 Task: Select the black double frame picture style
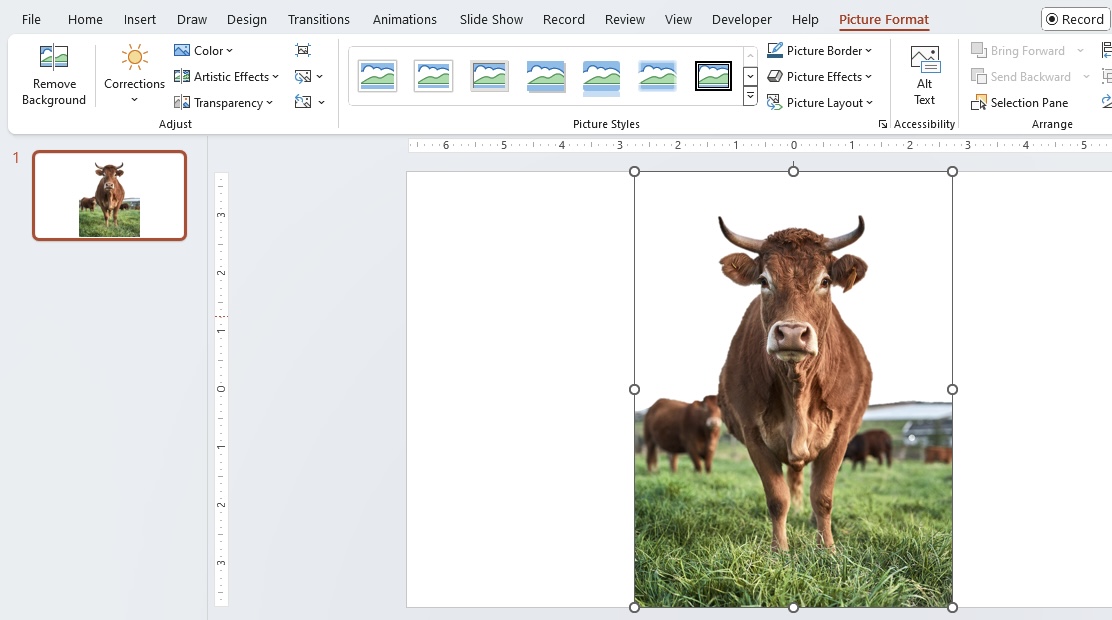pos(713,76)
